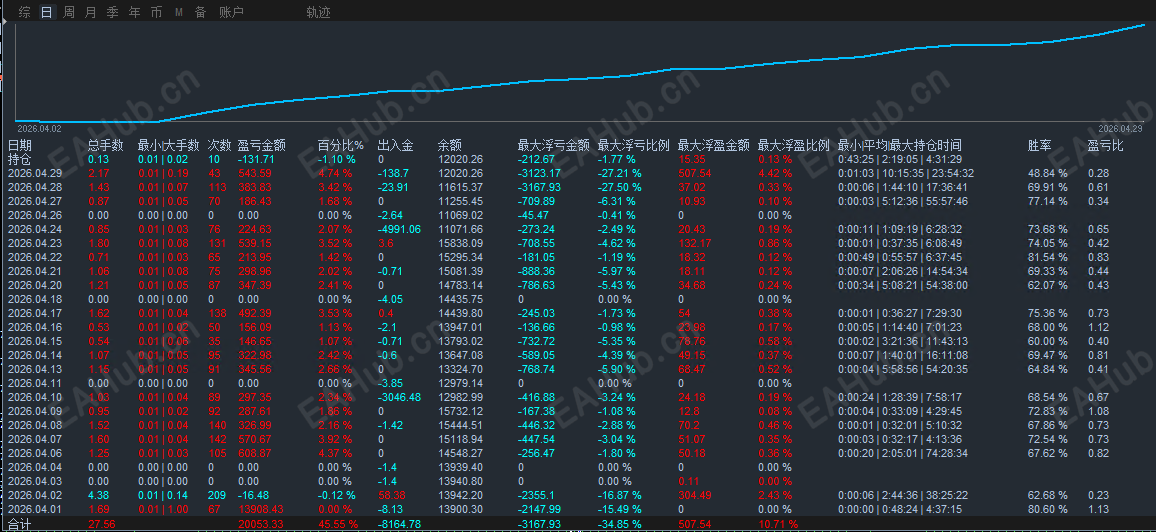Click the holding time 0:43:25 | 2:19:05 | 4:31:29

(899, 158)
